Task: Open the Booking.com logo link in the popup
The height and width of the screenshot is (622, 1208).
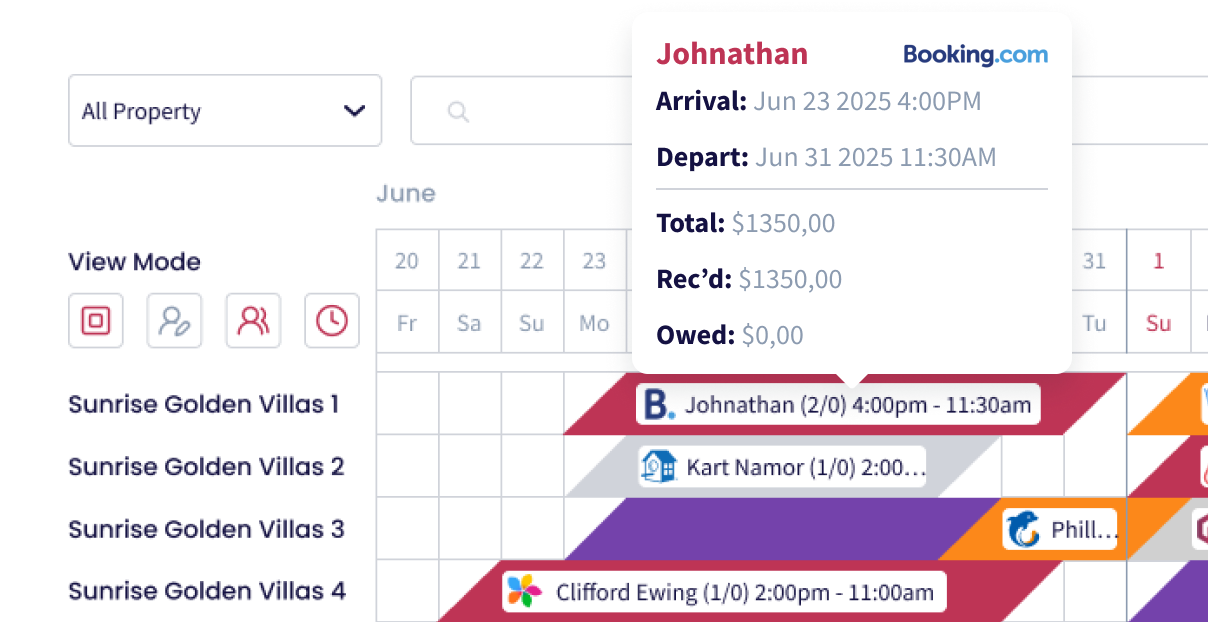Action: pos(976,54)
